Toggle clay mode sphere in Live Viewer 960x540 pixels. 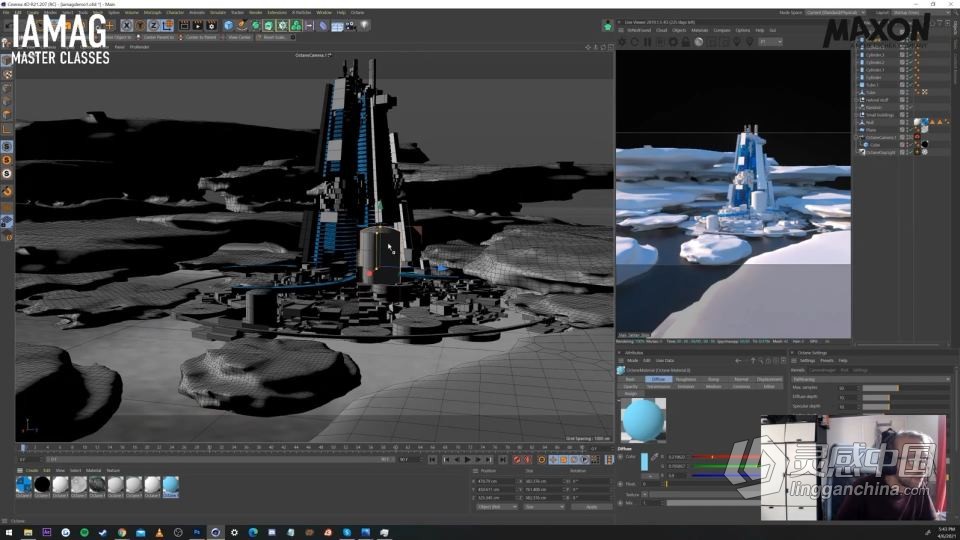click(x=699, y=42)
